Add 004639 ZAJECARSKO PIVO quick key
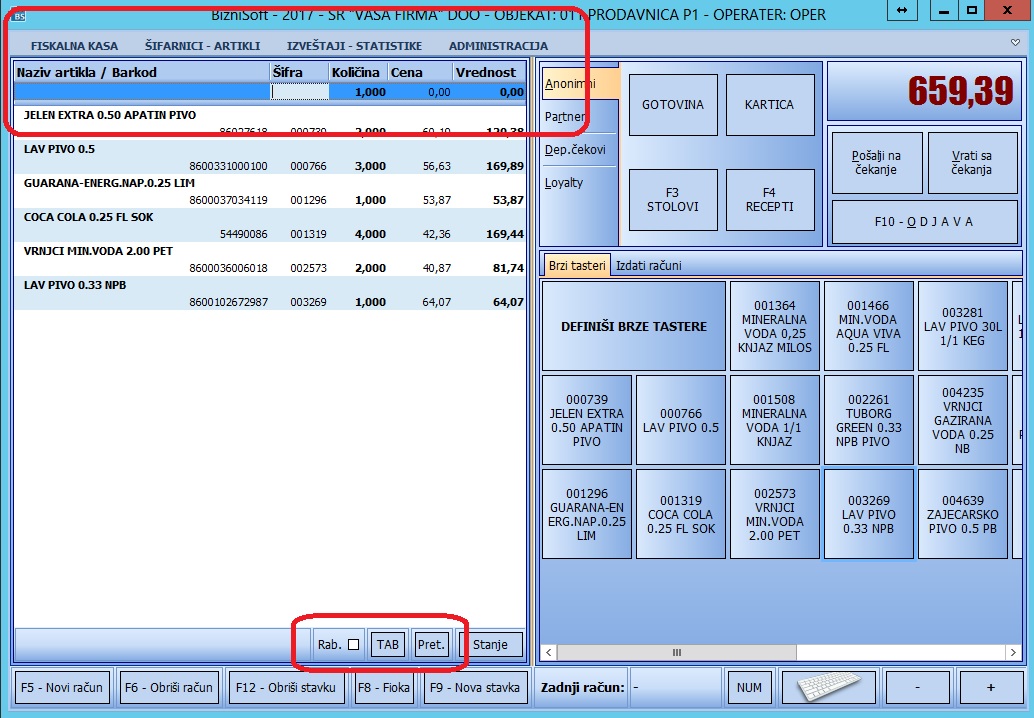1034x718 pixels. click(x=963, y=514)
